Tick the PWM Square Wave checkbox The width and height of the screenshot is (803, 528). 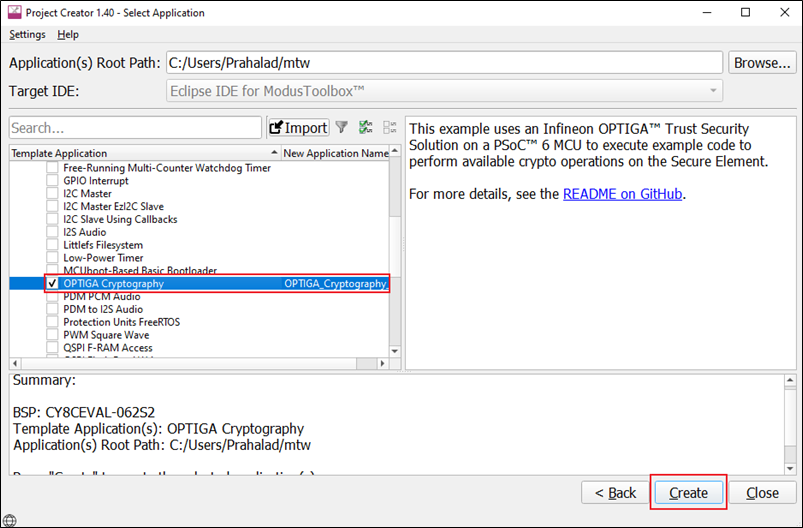53,335
